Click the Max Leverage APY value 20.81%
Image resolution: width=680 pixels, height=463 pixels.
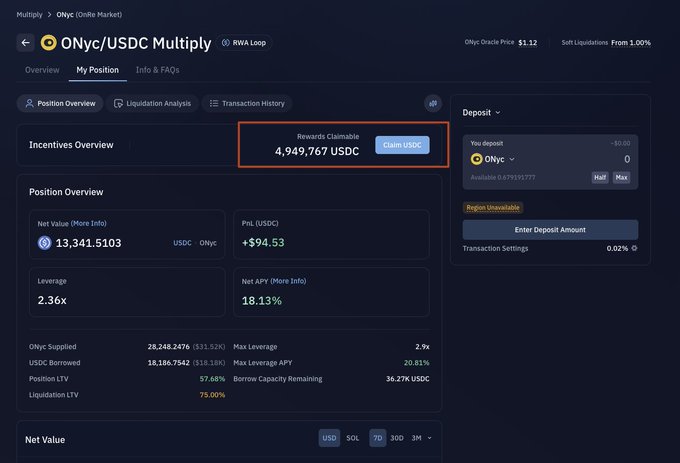click(x=417, y=363)
